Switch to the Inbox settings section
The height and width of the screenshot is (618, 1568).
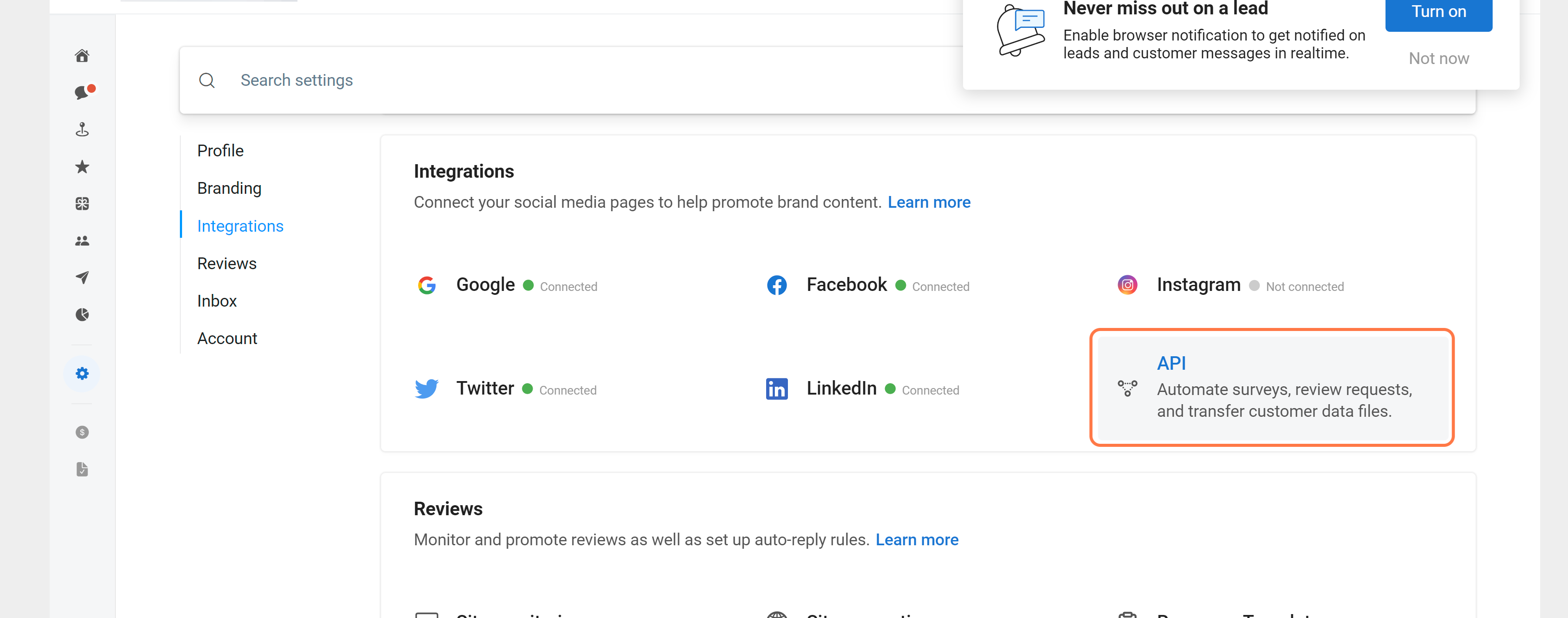217,301
